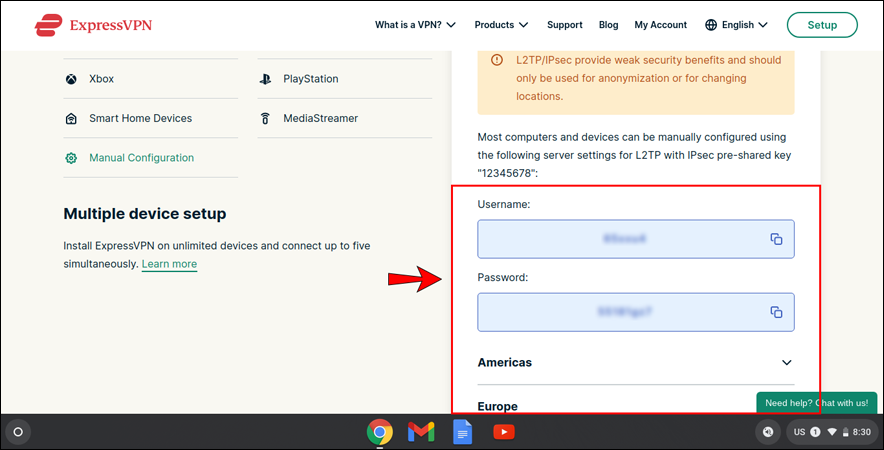The width and height of the screenshot is (884, 450).
Task: Click the blurred Username field
Action: [x=636, y=239]
